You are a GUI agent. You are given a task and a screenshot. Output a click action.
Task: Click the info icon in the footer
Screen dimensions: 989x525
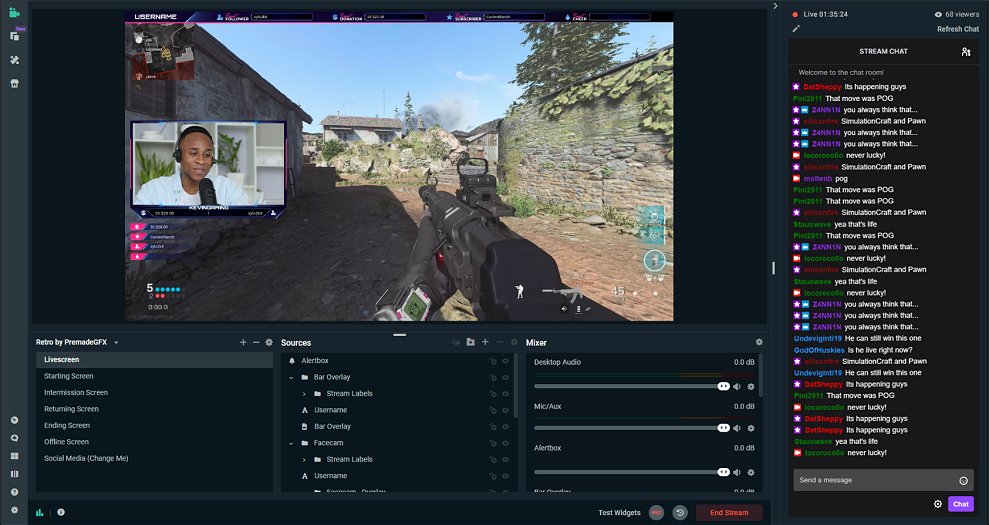click(x=61, y=512)
